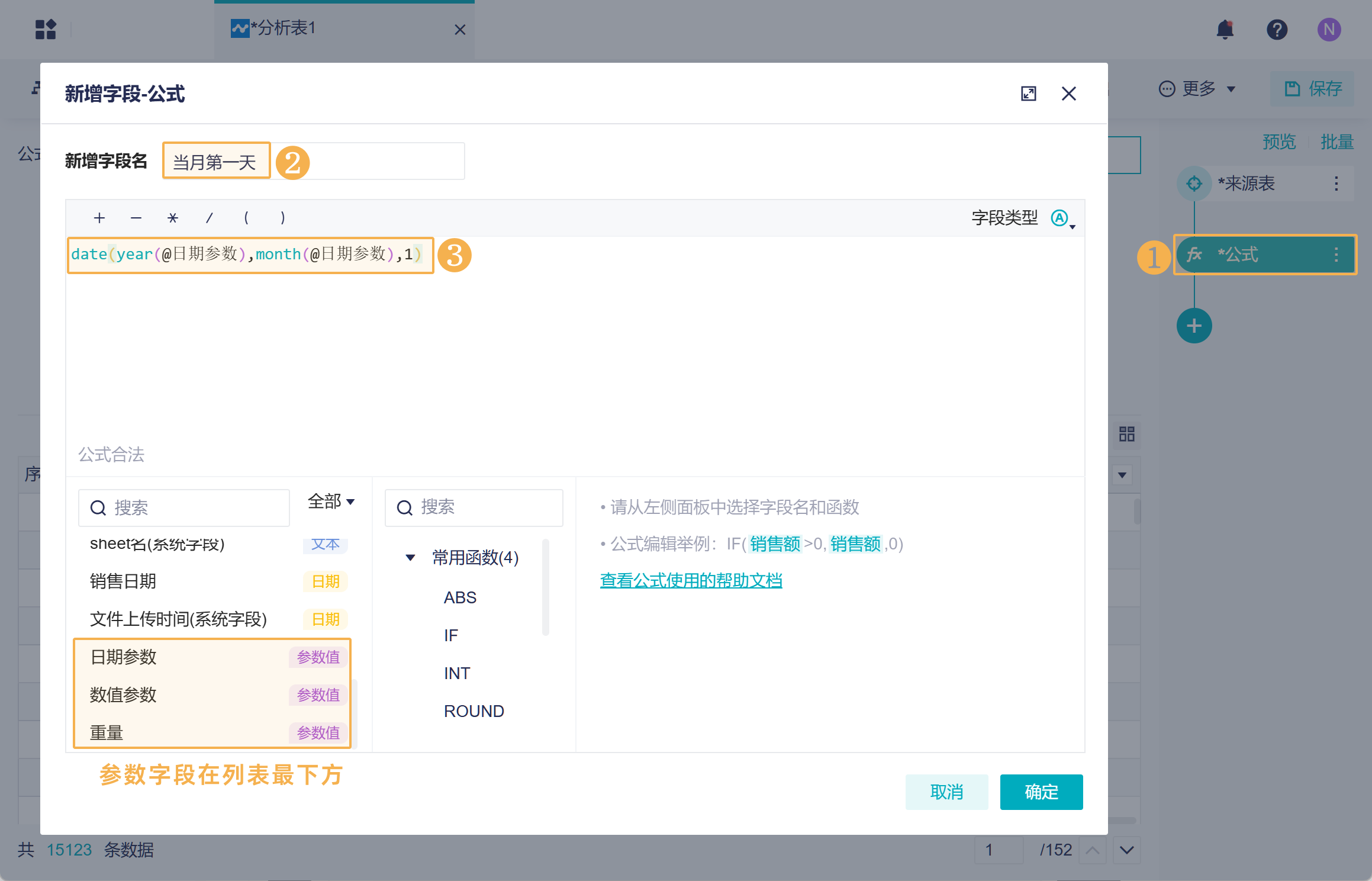
Task: Open 查看公式使用的帮助文档 link
Action: 691,580
